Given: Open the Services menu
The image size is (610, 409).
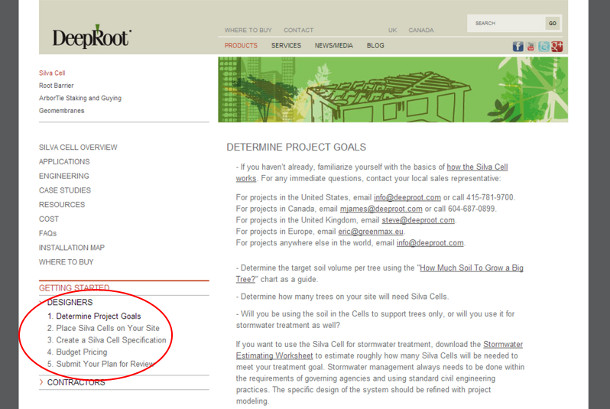Looking at the screenshot, I should [x=286, y=46].
